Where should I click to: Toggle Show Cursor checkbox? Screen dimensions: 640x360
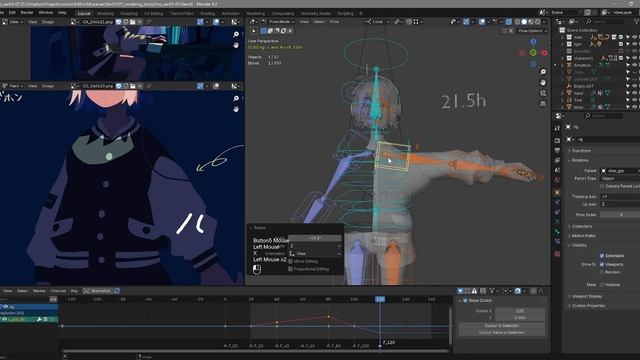(465, 300)
